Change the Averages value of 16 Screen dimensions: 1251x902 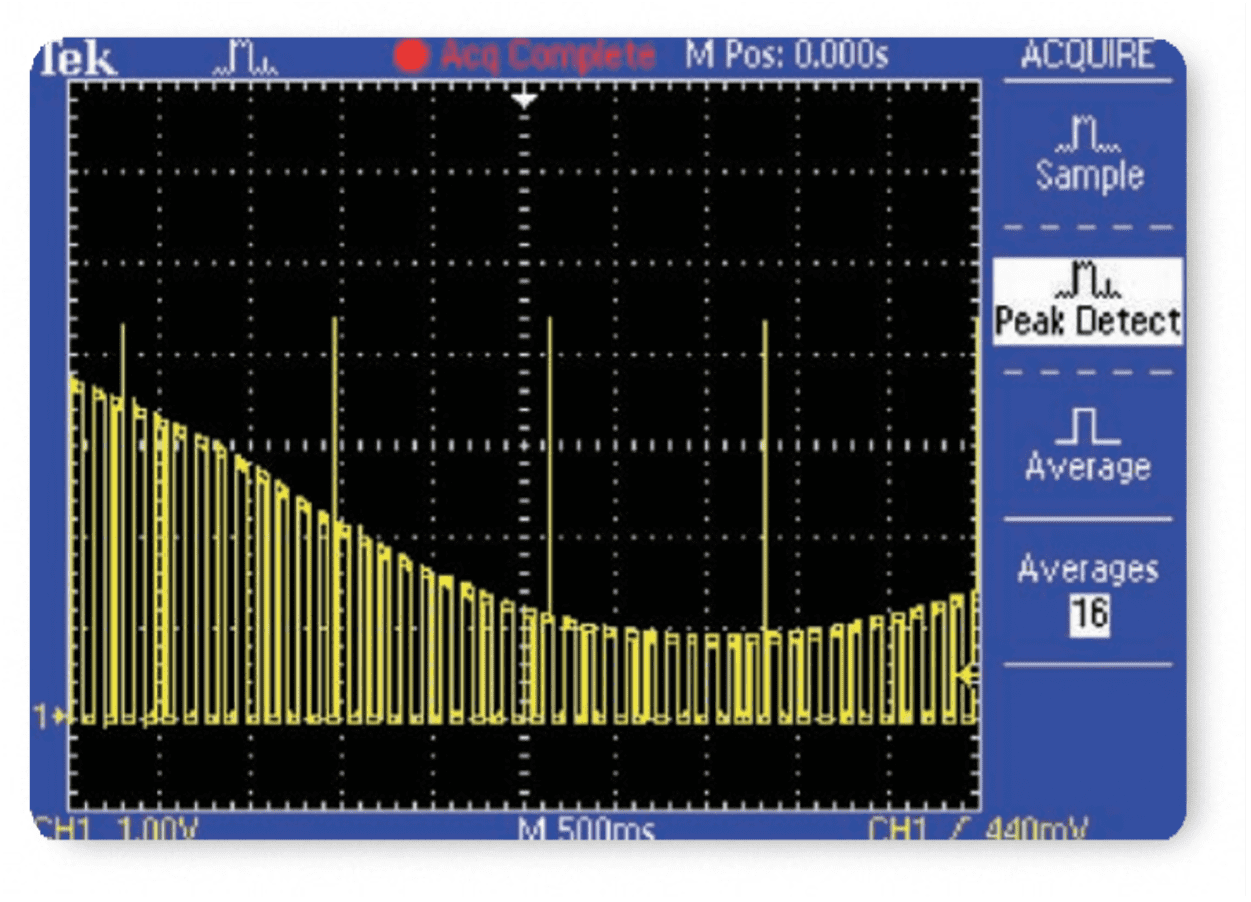pyautogui.click(x=1089, y=612)
